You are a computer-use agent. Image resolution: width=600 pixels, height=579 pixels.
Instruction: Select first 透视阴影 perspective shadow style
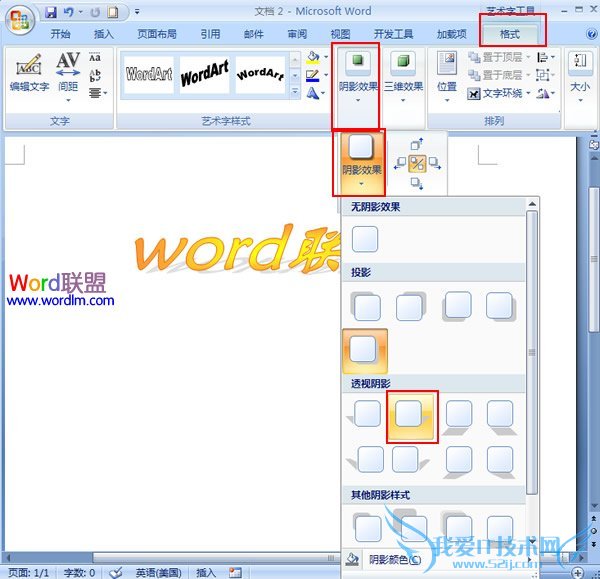coord(365,413)
